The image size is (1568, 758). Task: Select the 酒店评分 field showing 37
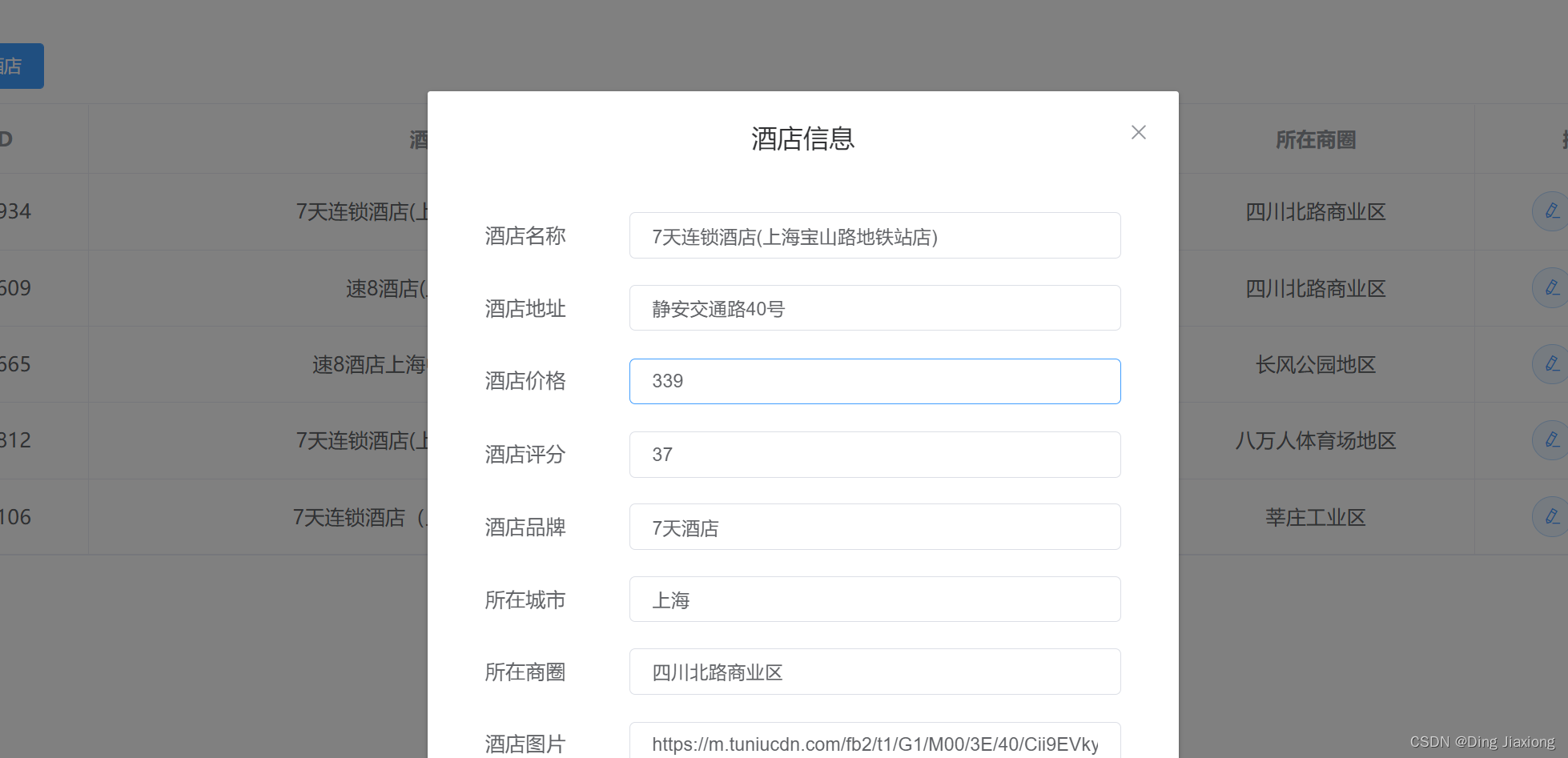click(x=874, y=455)
